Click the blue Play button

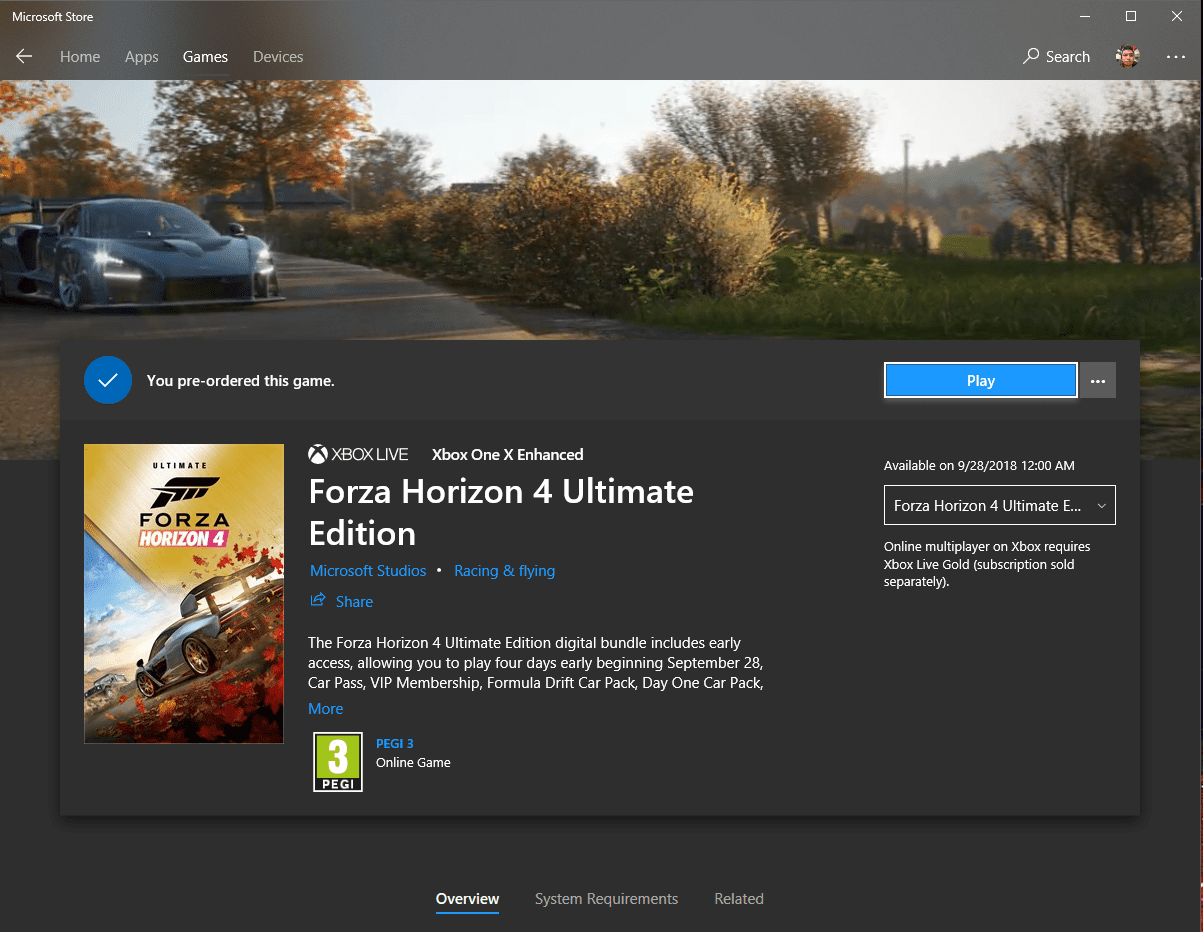point(981,381)
